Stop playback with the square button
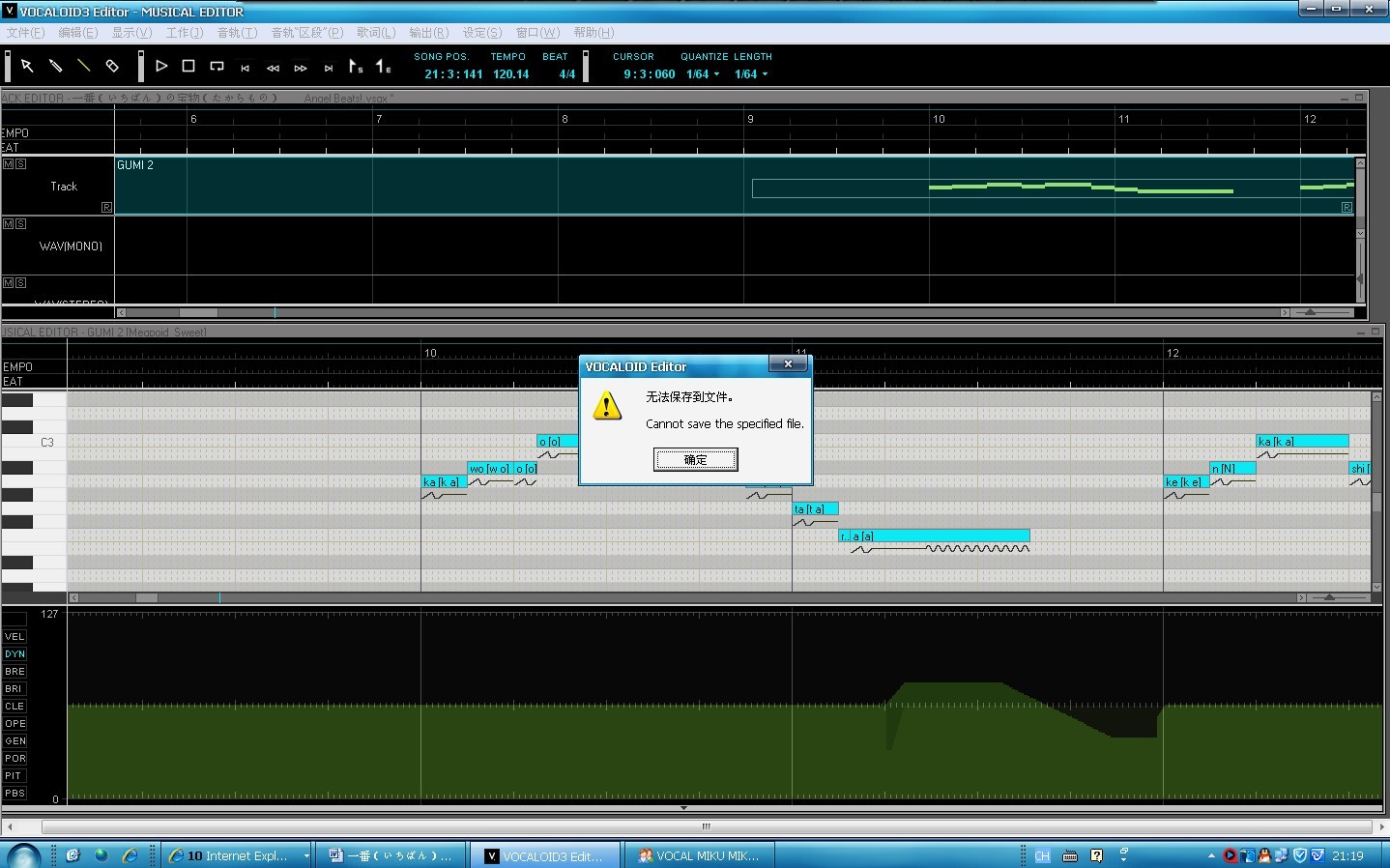Viewport: 1390px width, 868px height. pyautogui.click(x=188, y=66)
